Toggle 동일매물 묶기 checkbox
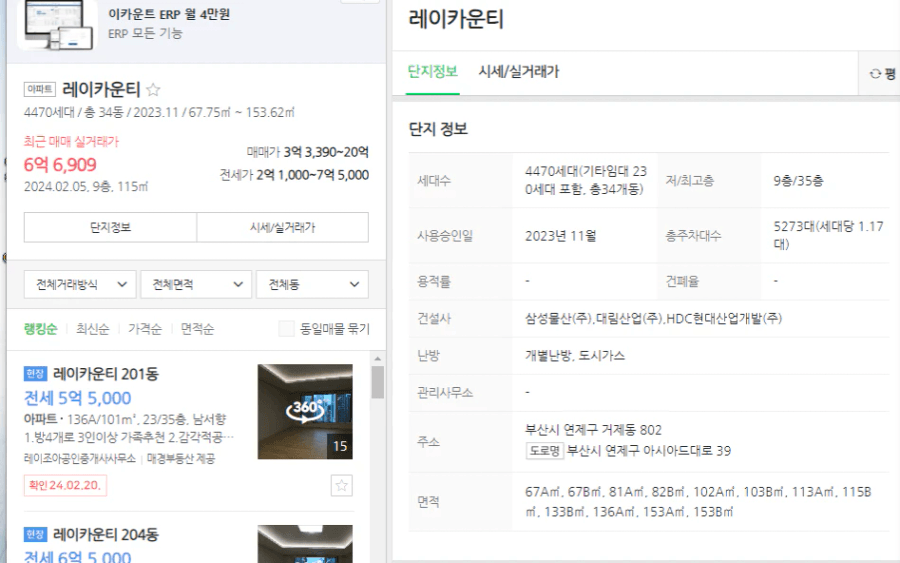Screen dimensions: 900x563 (286, 329)
